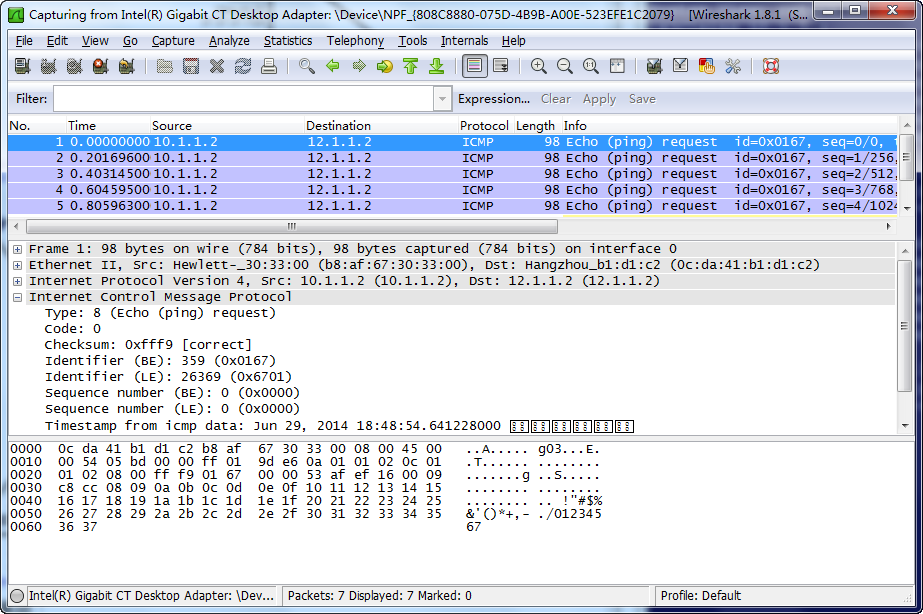Image resolution: width=923 pixels, height=614 pixels.
Task: Jump to the first packet icon
Action: coord(410,66)
